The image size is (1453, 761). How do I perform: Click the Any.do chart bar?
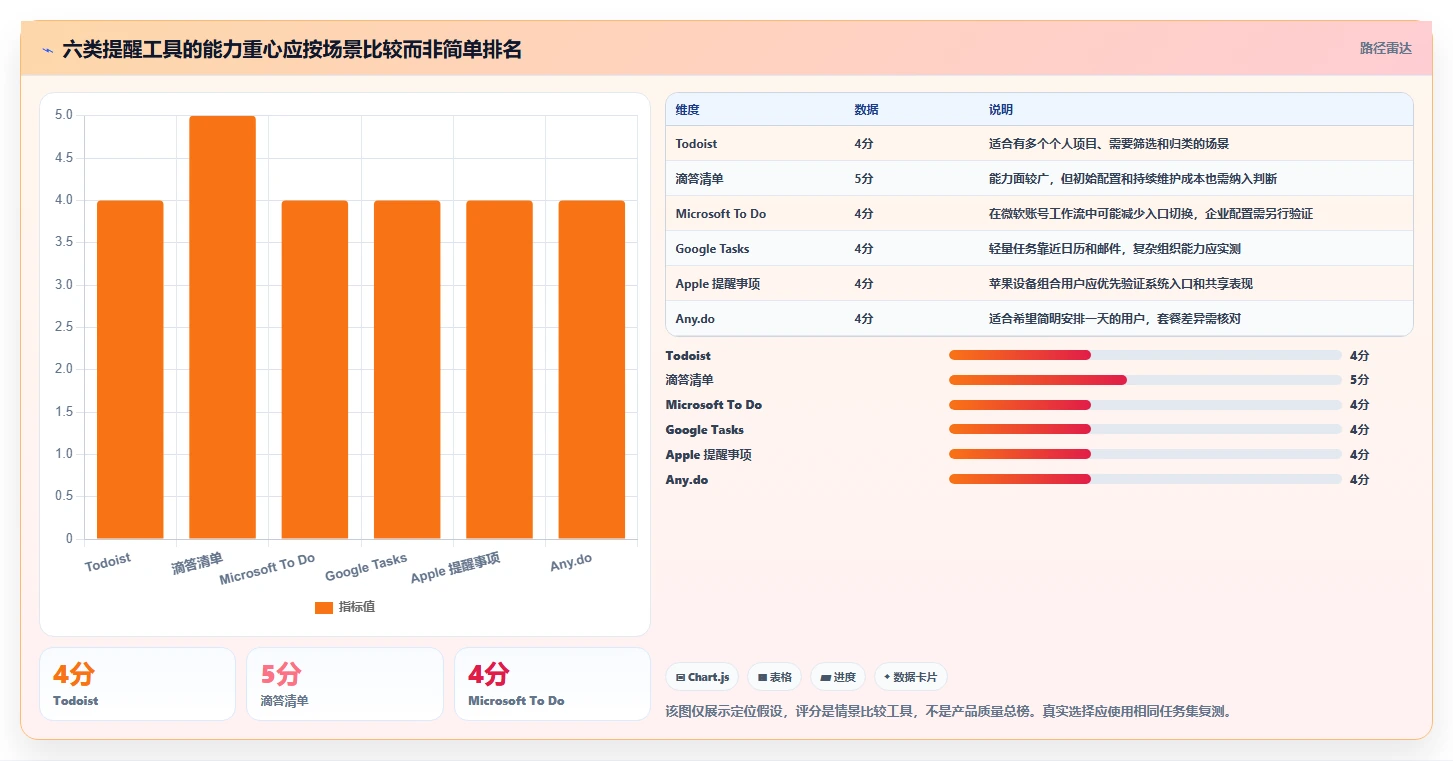click(x=592, y=370)
